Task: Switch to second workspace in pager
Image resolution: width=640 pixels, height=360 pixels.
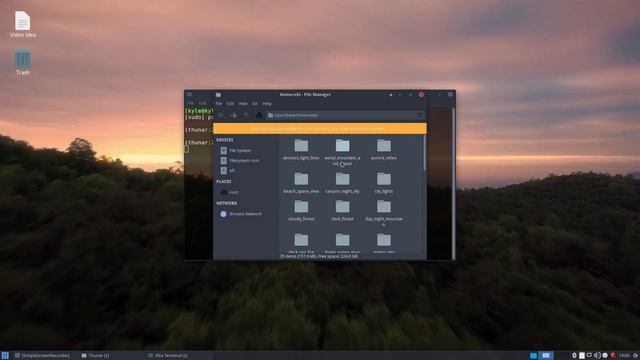Action: (546, 356)
